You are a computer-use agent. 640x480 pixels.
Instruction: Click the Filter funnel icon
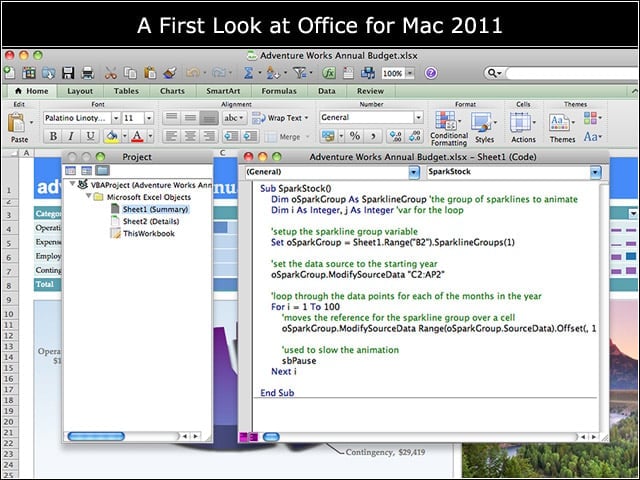300,73
